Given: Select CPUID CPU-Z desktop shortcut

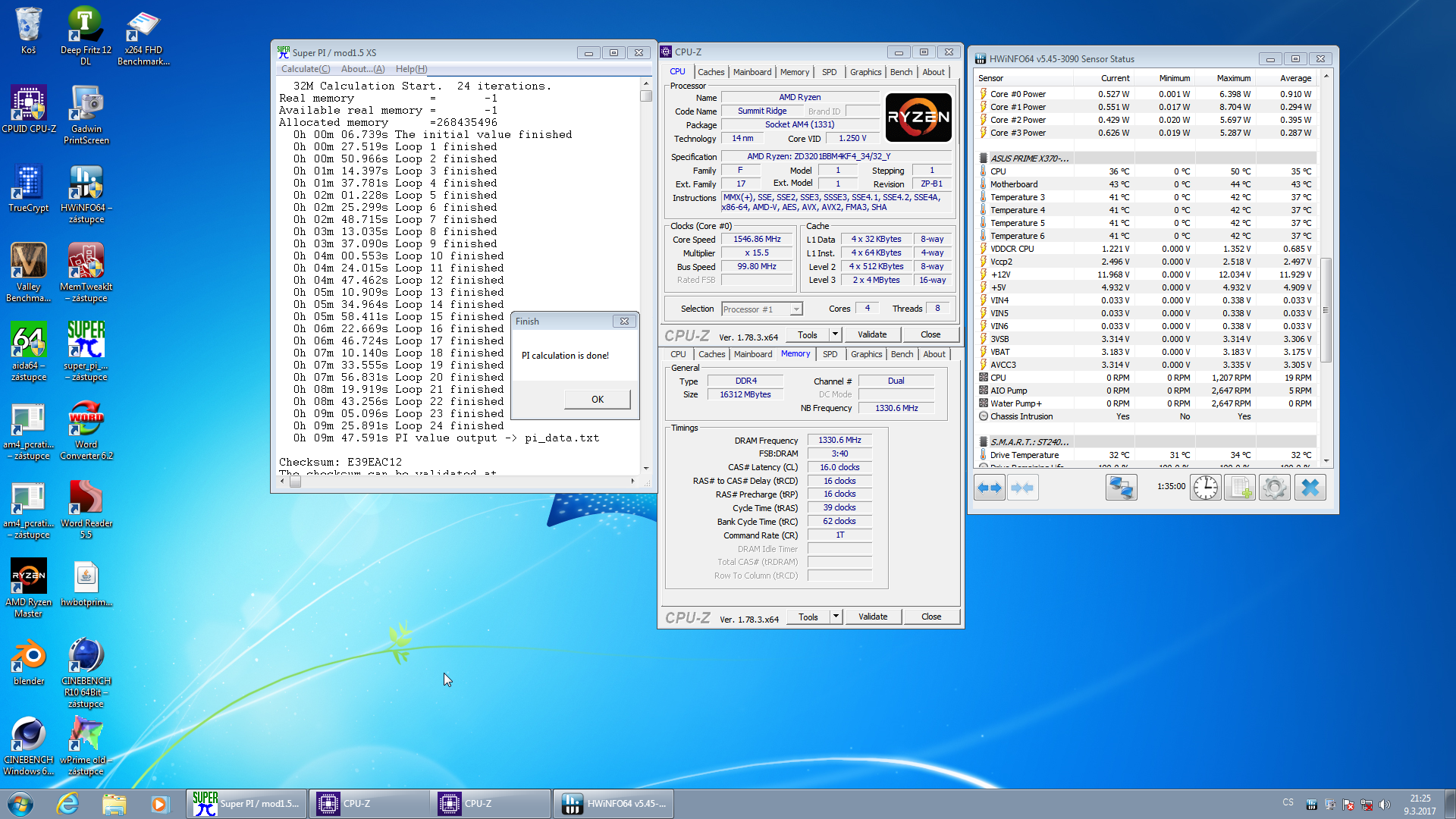Looking at the screenshot, I should [x=29, y=109].
